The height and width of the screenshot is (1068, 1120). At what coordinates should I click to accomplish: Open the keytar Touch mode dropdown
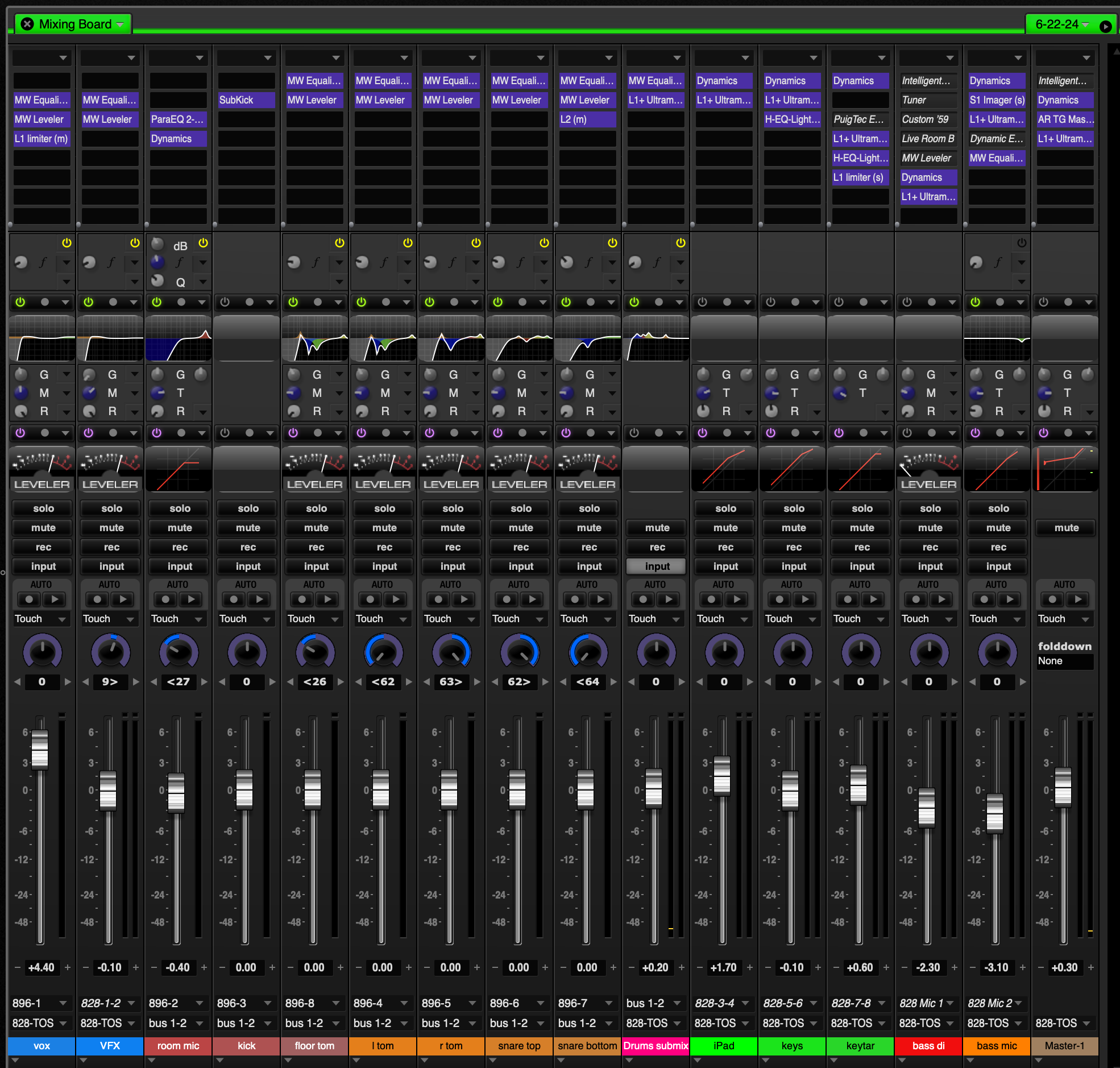[x=860, y=619]
